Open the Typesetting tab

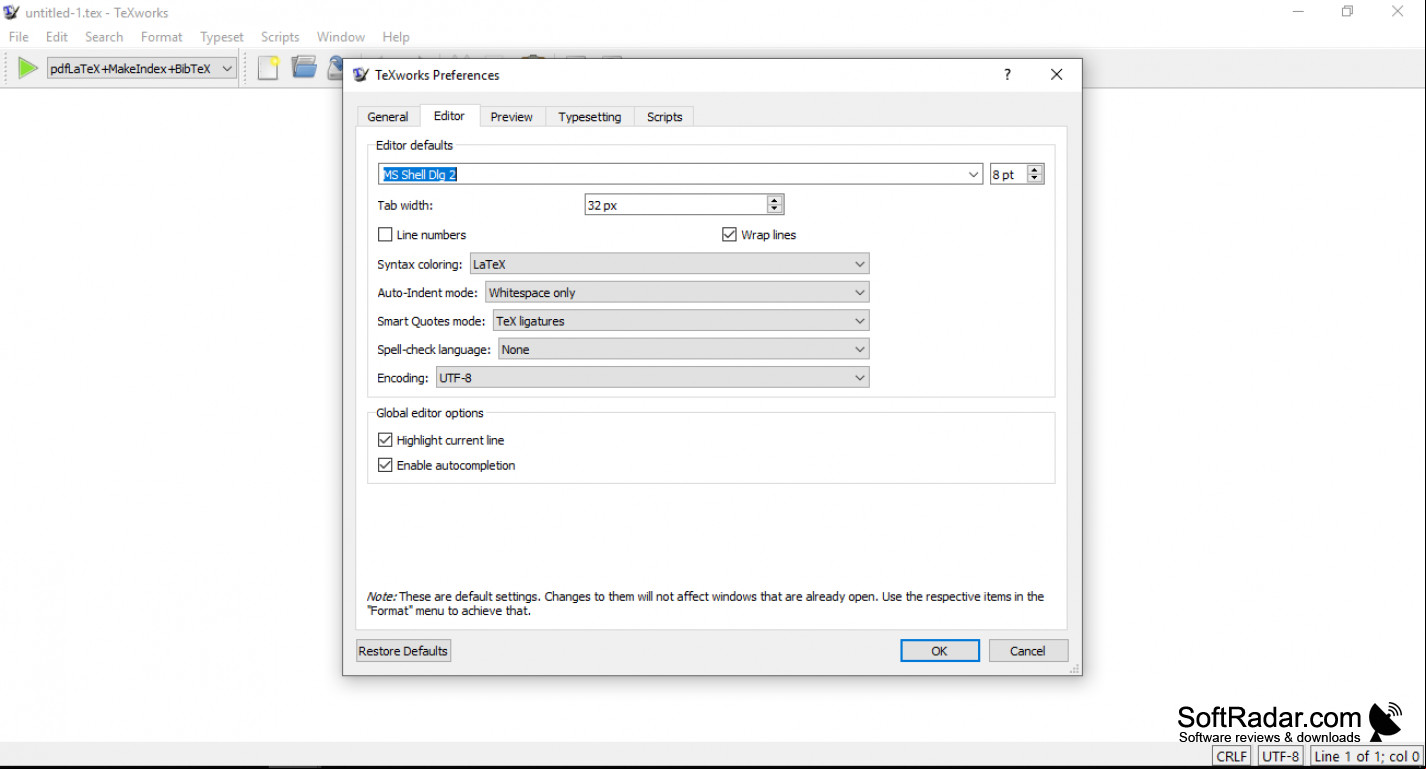tap(590, 117)
